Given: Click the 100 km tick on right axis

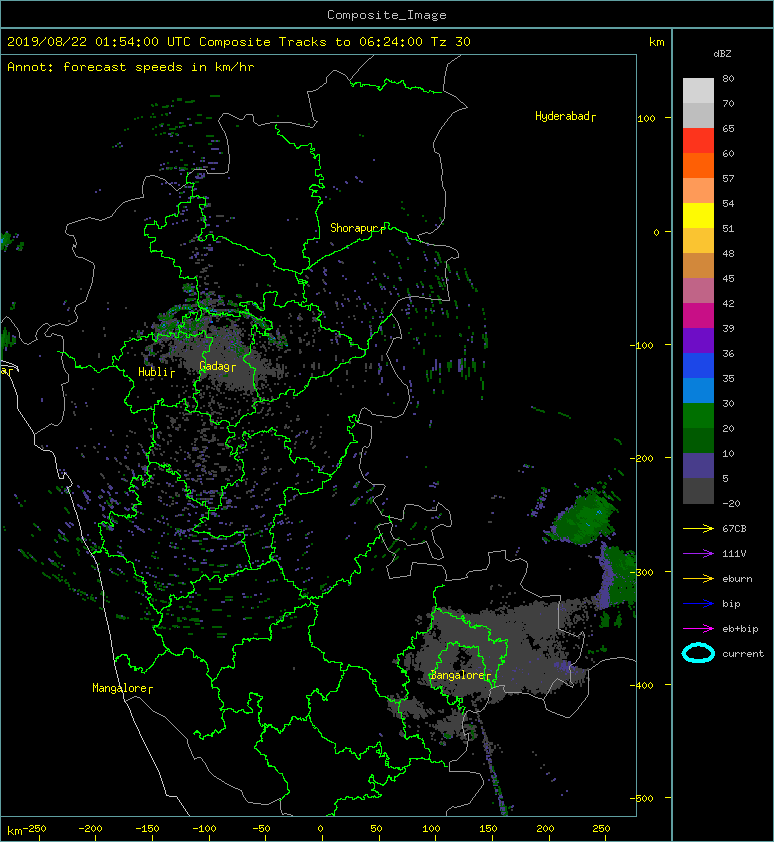Looking at the screenshot, I should click(646, 119).
